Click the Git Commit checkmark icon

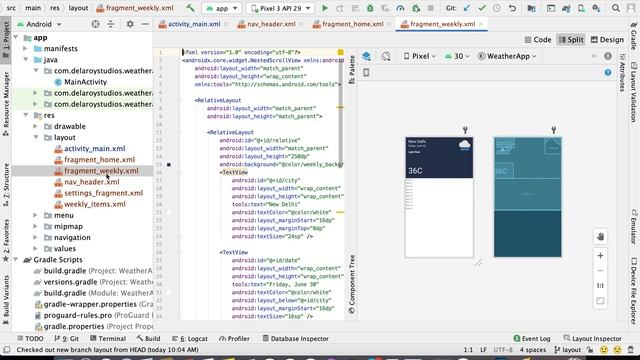[482, 8]
